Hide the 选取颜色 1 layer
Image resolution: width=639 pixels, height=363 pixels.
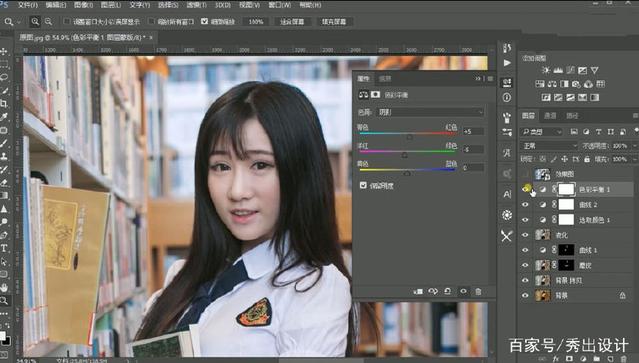pyautogui.click(x=525, y=220)
